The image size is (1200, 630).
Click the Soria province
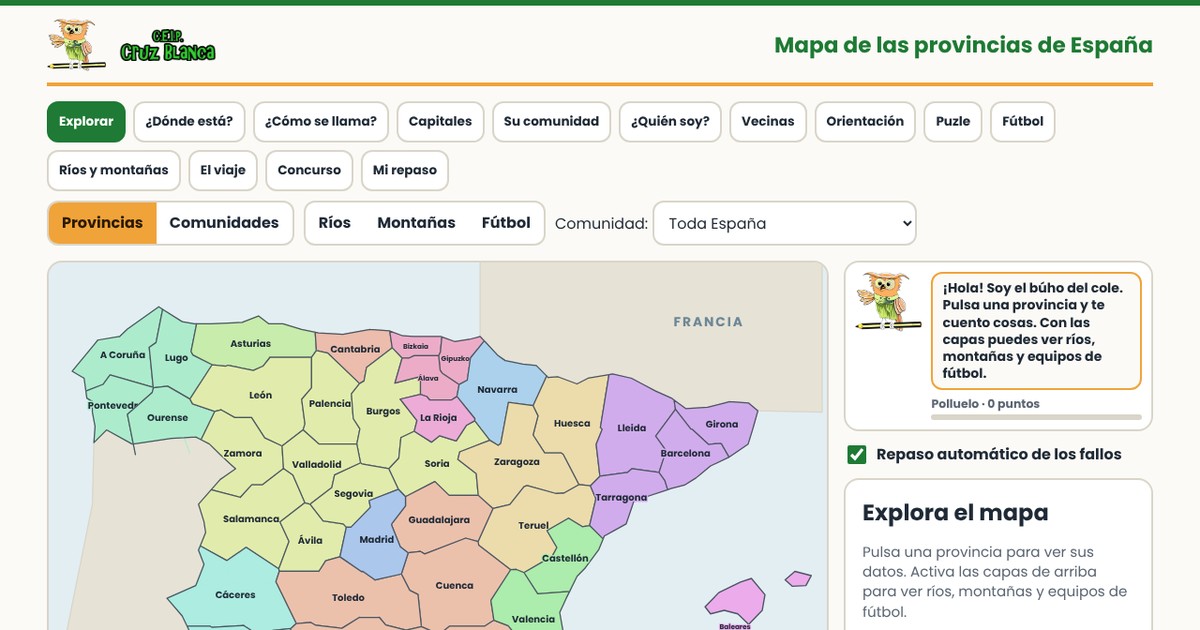point(437,464)
